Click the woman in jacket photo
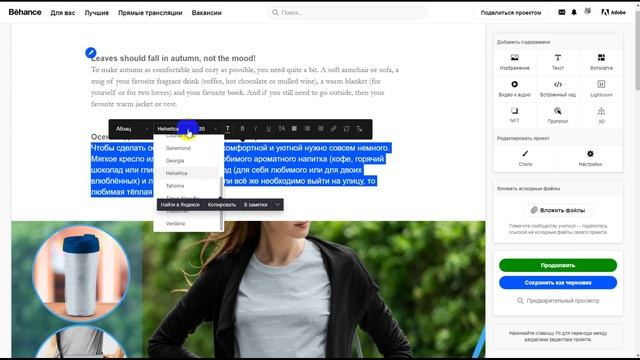This screenshot has width=640, height=360. (x=313, y=290)
